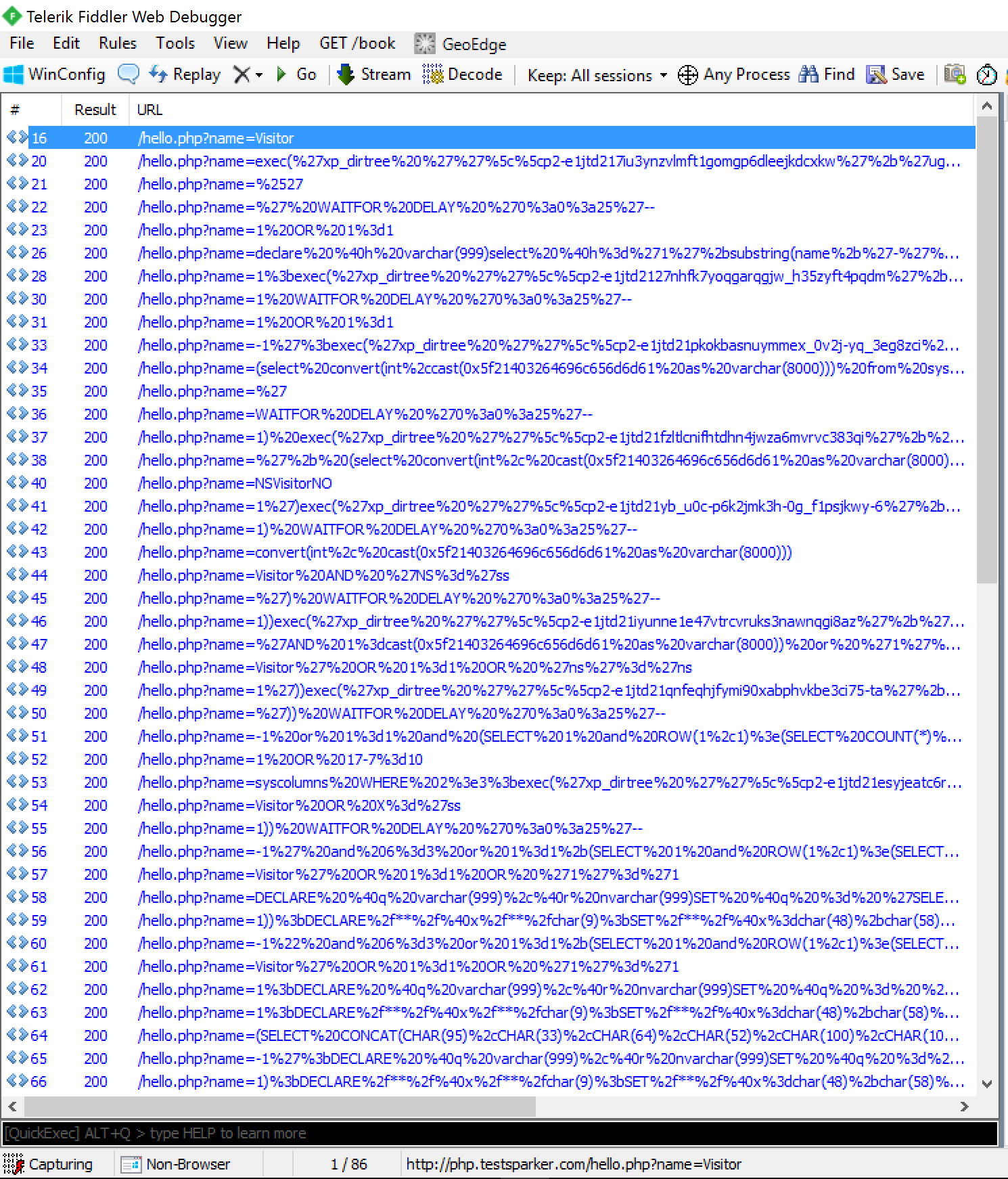Viewport: 1008px width, 1179px height.
Task: Click the Go resume arrow icon
Action: 281,74
